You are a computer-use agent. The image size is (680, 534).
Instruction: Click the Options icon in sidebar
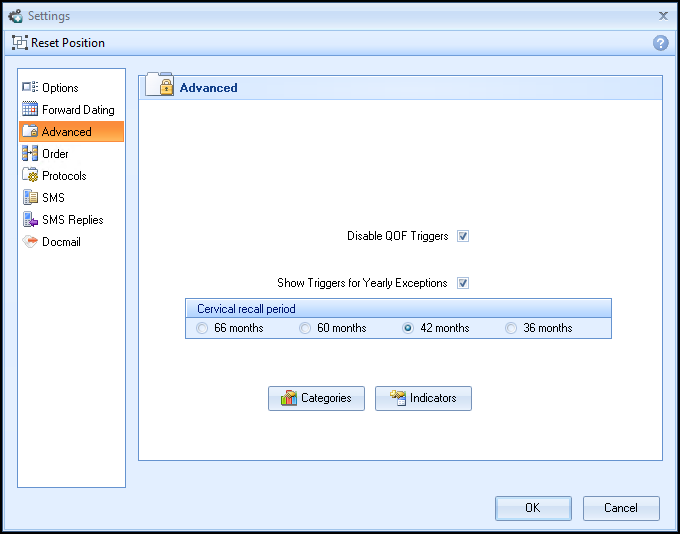coord(30,88)
